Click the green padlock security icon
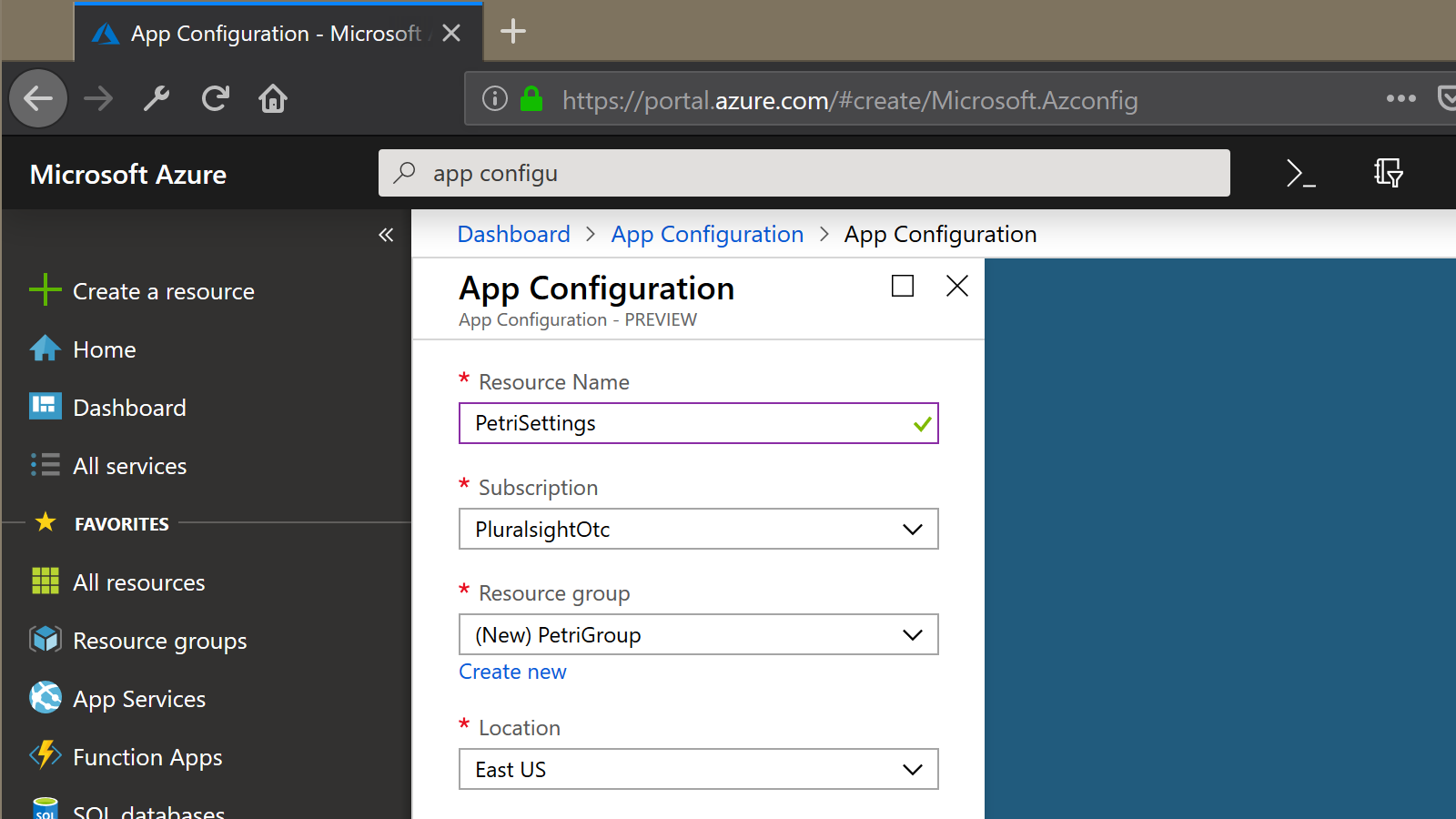The height and width of the screenshot is (819, 1456). click(531, 98)
